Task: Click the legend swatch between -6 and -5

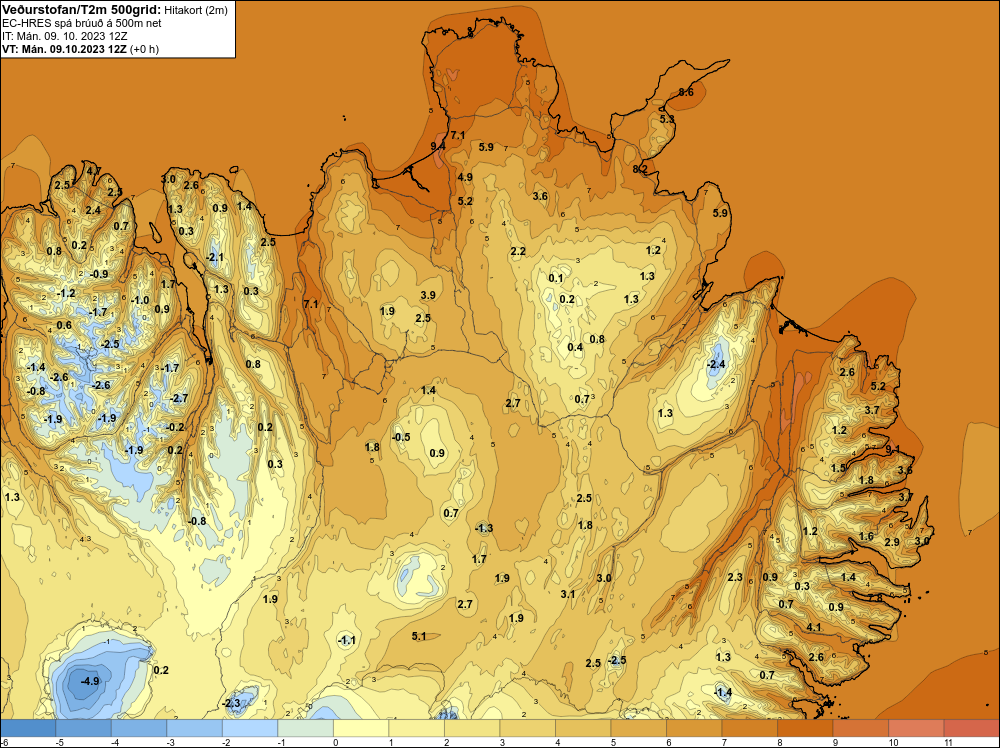Action: pos(28,728)
